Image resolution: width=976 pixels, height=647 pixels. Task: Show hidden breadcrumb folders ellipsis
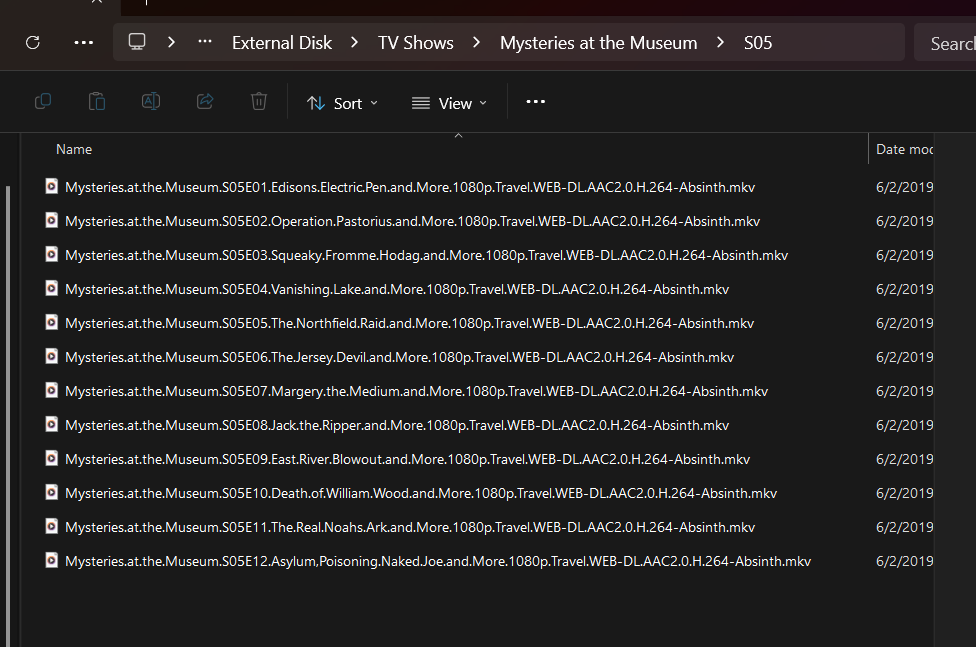pos(205,42)
